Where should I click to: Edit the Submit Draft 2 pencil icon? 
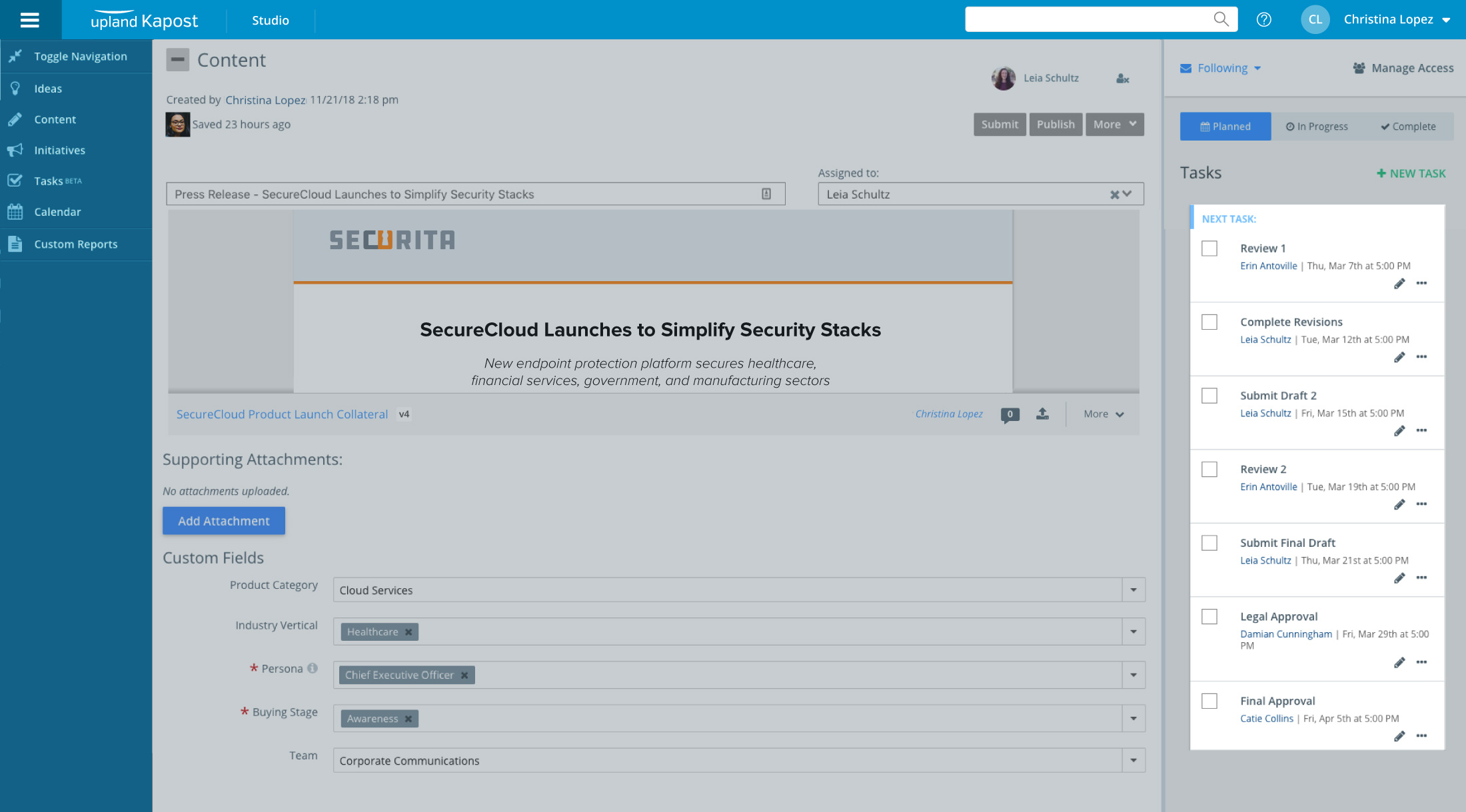[1399, 430]
